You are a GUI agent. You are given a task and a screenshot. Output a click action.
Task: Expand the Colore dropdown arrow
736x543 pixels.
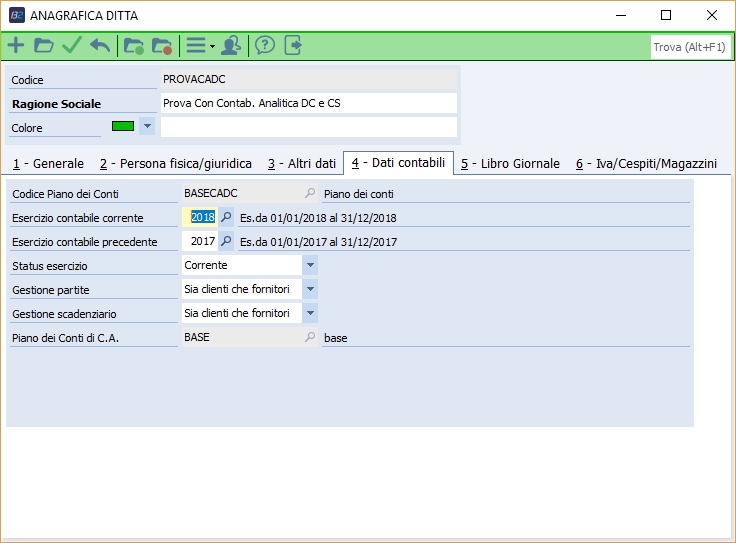[x=147, y=126]
